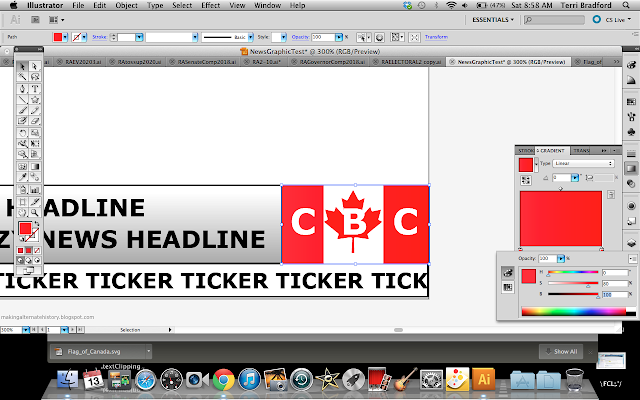Image resolution: width=640 pixels, height=400 pixels.
Task: Set fill to Color mode in toolbox
Action: click(20, 250)
